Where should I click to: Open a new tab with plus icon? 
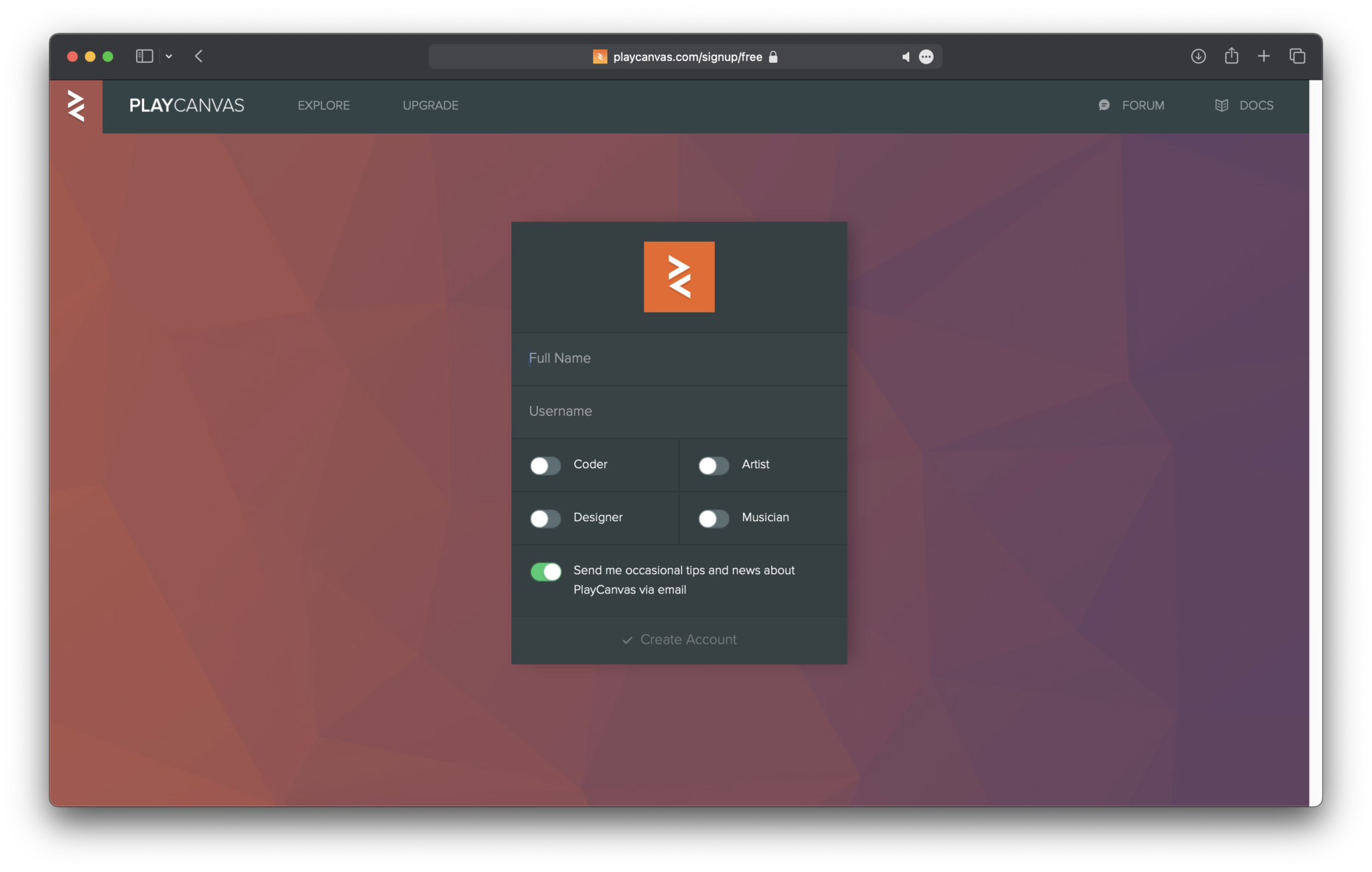(1263, 56)
